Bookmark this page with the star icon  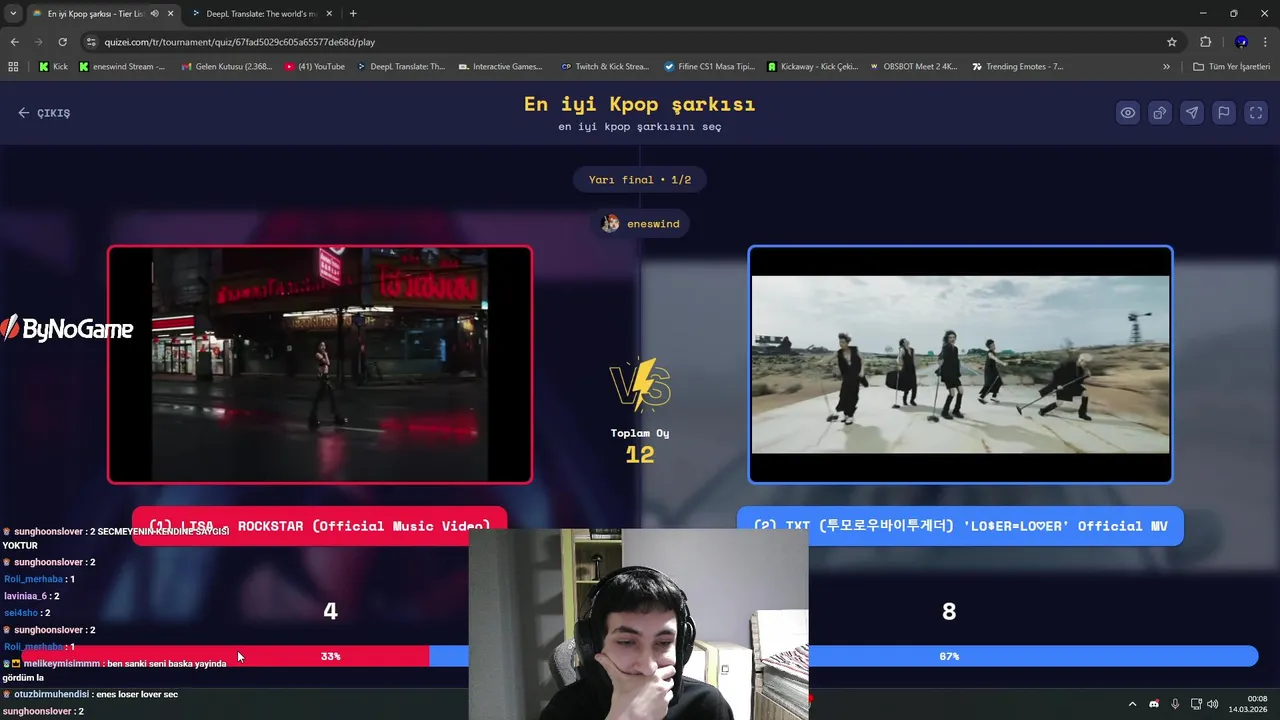pos(1172,42)
